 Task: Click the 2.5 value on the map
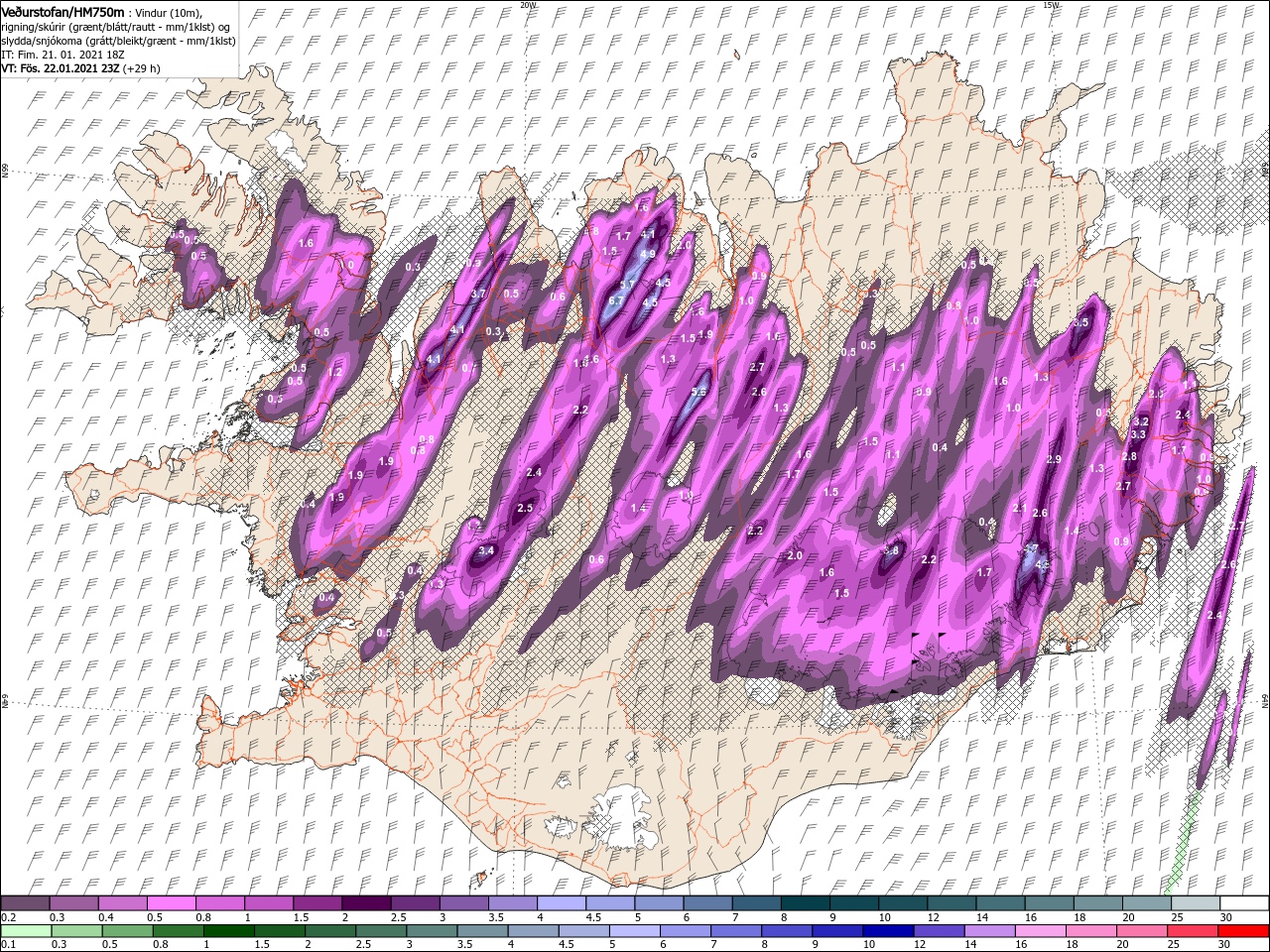point(526,508)
